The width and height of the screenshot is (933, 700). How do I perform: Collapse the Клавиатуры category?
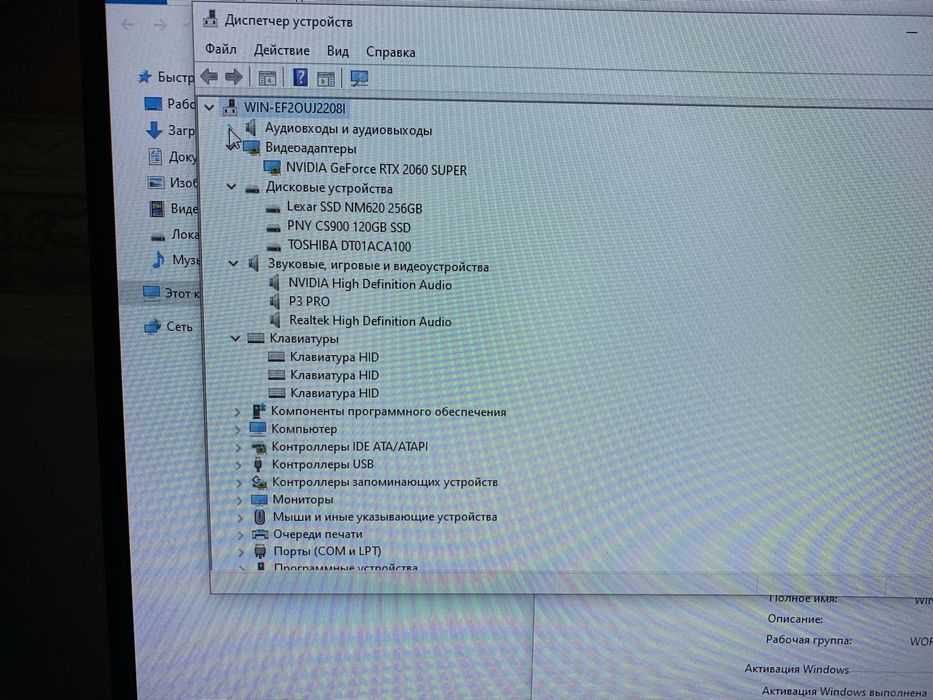pos(235,338)
